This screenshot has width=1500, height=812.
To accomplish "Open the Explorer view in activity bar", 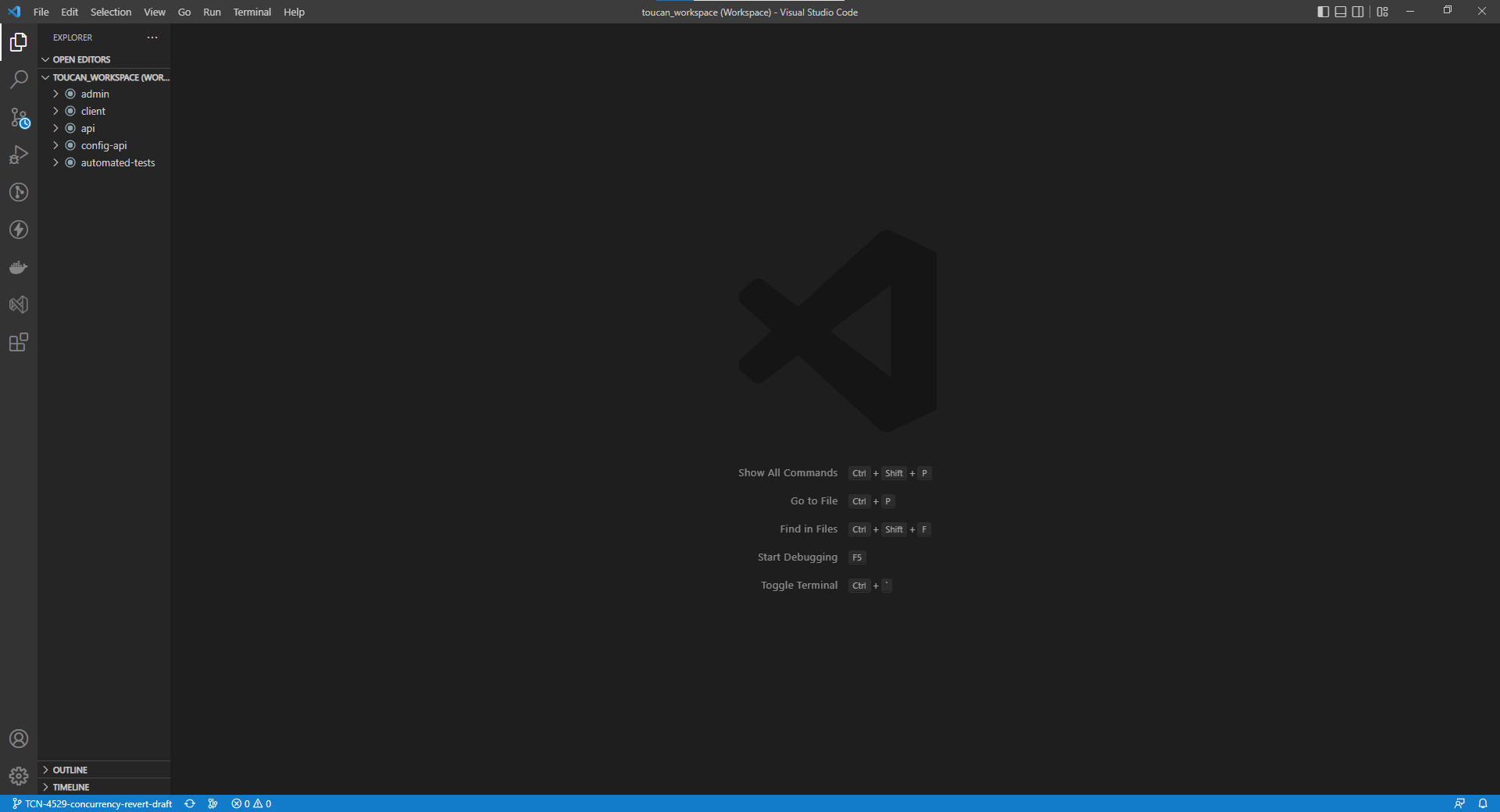I will click(x=19, y=42).
